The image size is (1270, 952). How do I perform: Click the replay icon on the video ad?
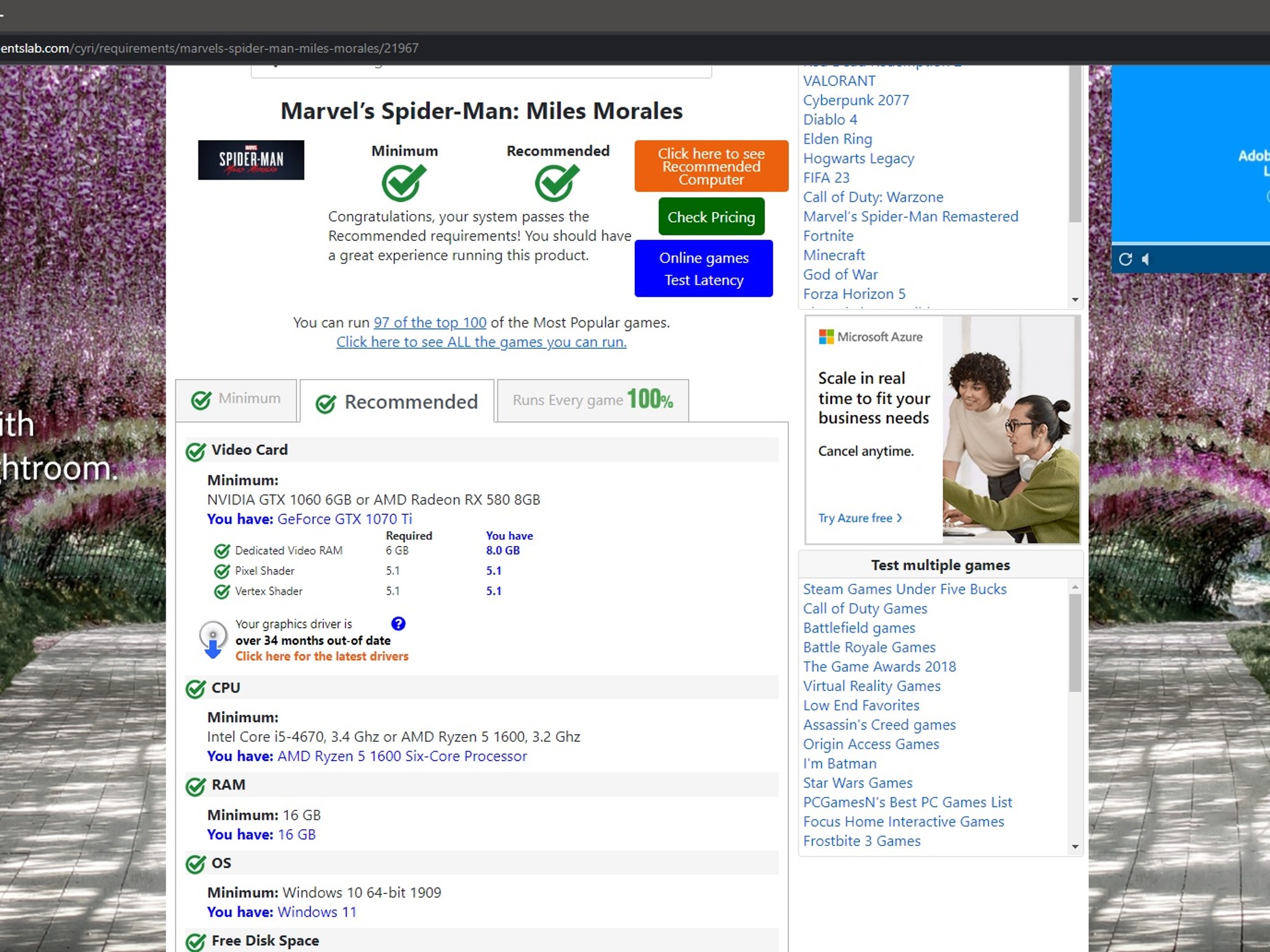tap(1126, 259)
